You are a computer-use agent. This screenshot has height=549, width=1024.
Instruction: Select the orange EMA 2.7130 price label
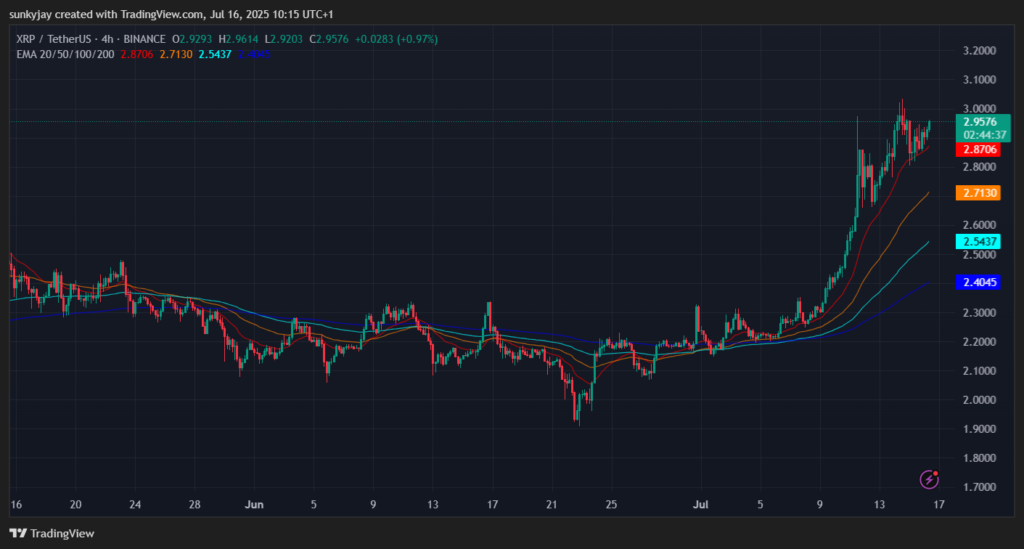point(978,193)
